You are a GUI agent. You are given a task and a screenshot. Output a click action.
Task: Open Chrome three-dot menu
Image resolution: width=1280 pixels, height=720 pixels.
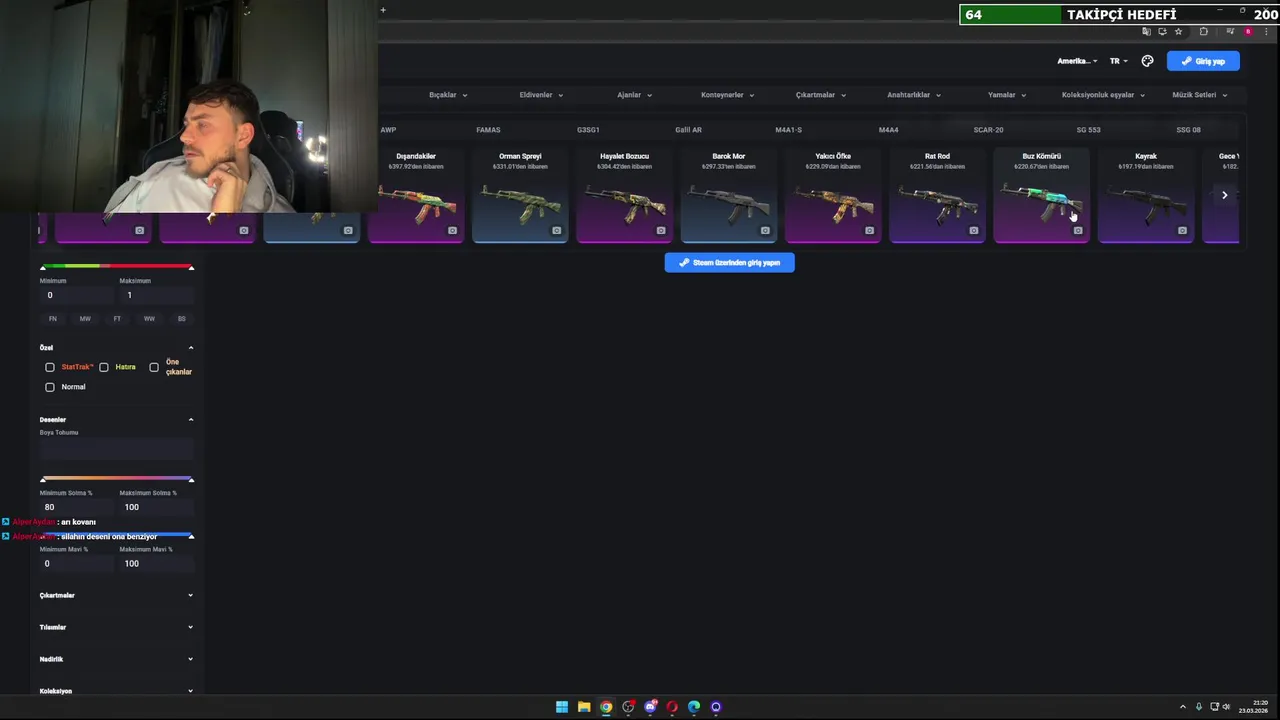point(1266,31)
